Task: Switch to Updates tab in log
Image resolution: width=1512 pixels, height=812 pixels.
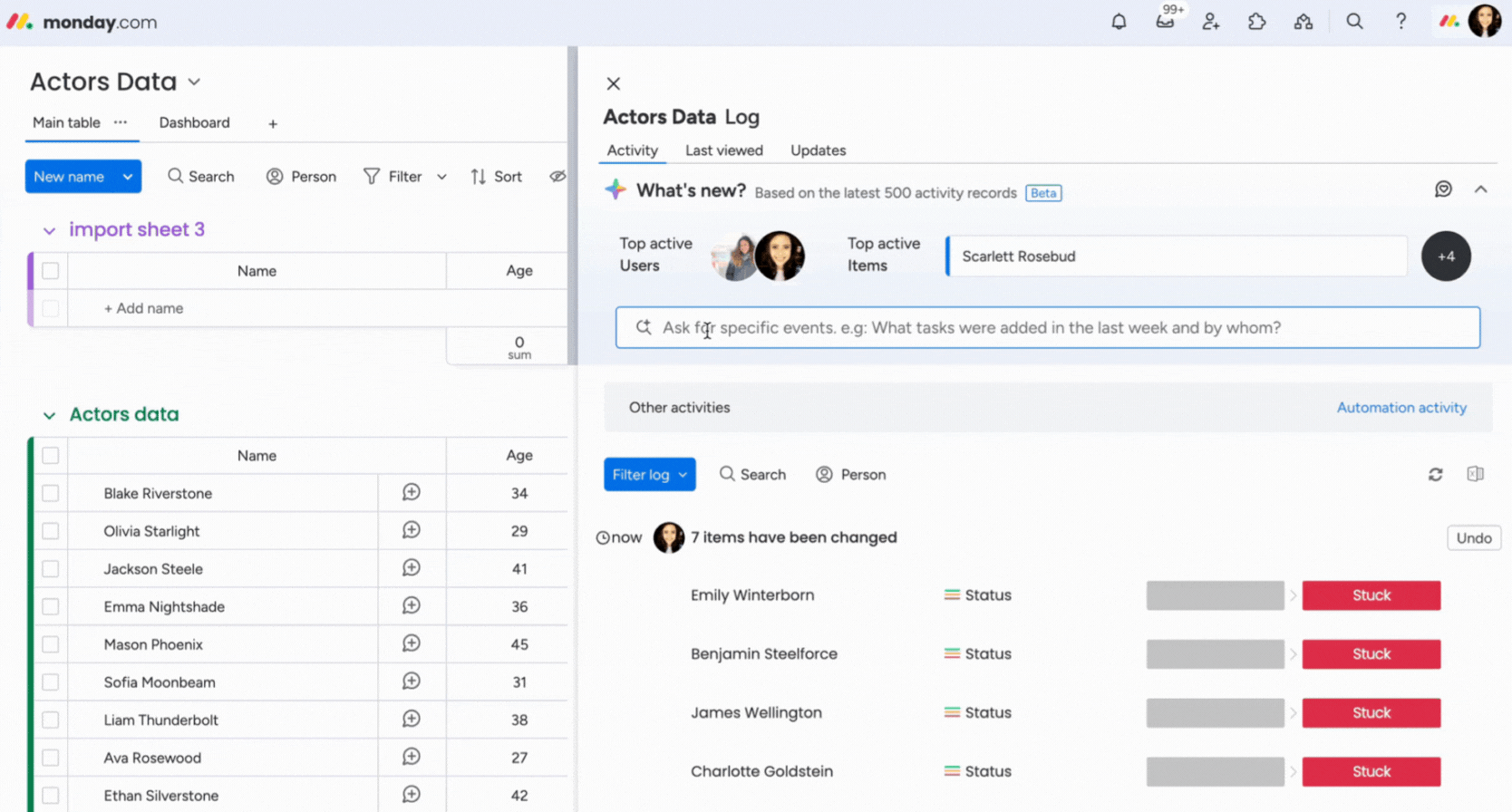Action: click(x=818, y=150)
